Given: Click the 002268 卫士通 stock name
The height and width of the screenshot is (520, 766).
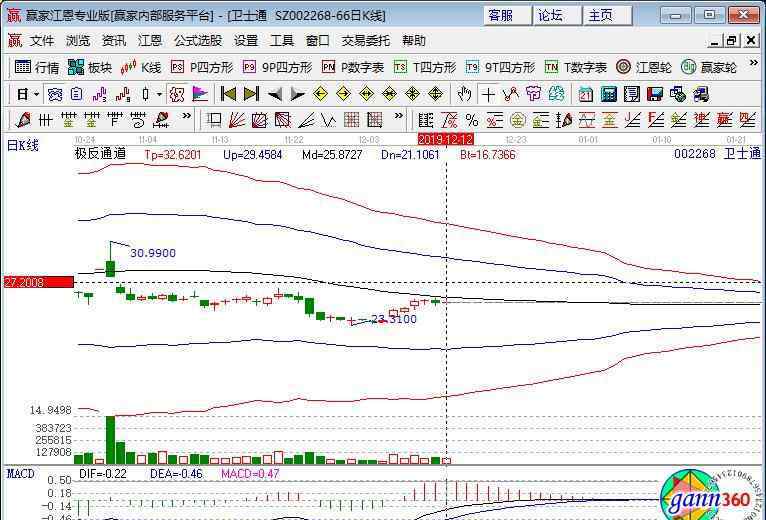Looking at the screenshot, I should point(717,153).
